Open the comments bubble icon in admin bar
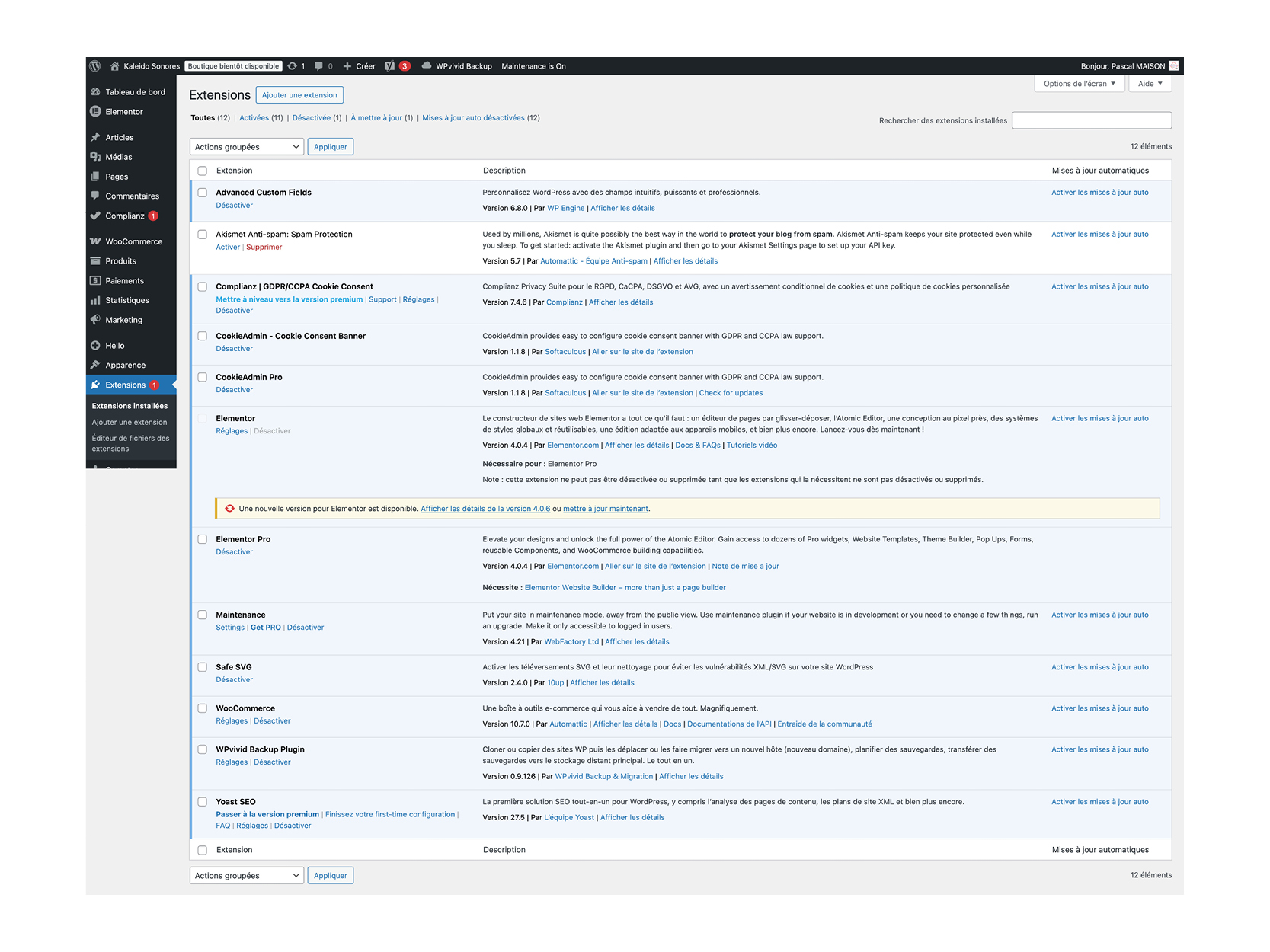This screenshot has height=952, width=1270. click(x=319, y=66)
